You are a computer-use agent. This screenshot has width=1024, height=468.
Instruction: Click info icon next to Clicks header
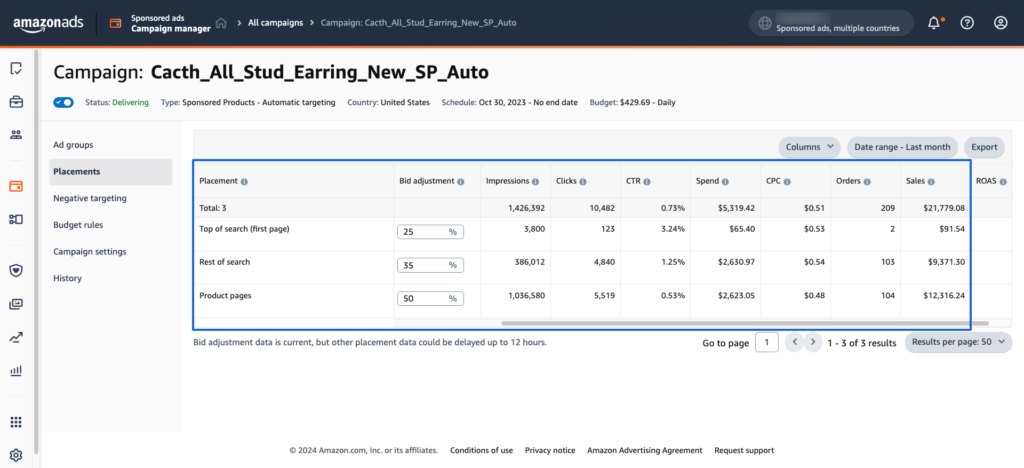tap(583, 181)
